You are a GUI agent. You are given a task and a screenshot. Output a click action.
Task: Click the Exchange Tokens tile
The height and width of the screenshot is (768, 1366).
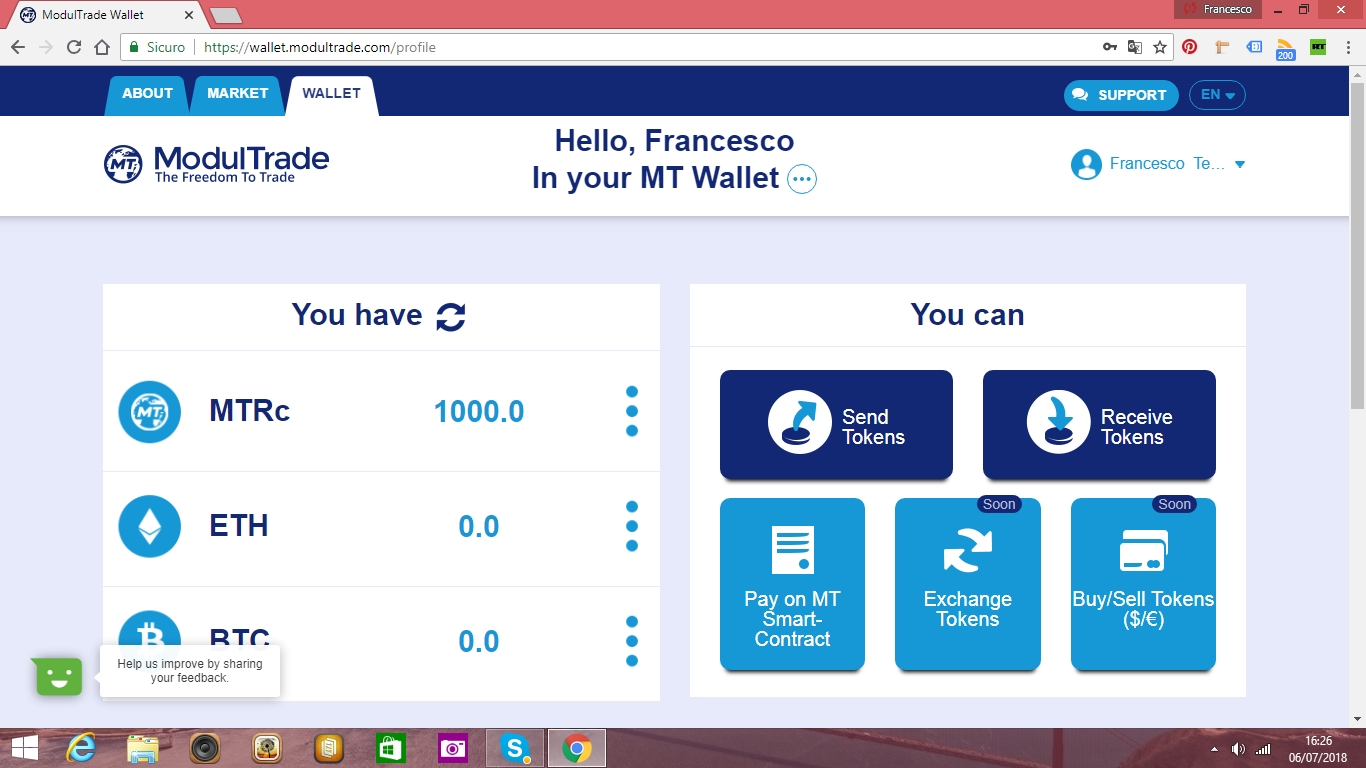pos(968,584)
